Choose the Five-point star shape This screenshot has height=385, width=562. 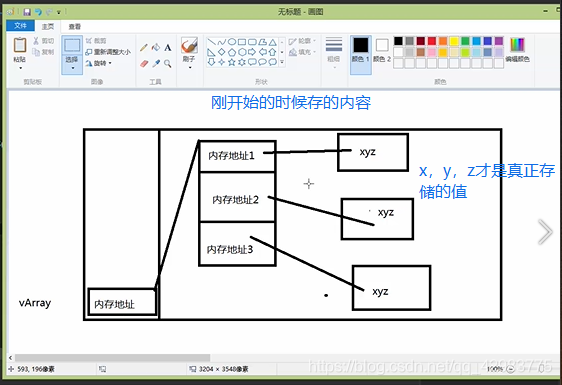[x=232, y=62]
